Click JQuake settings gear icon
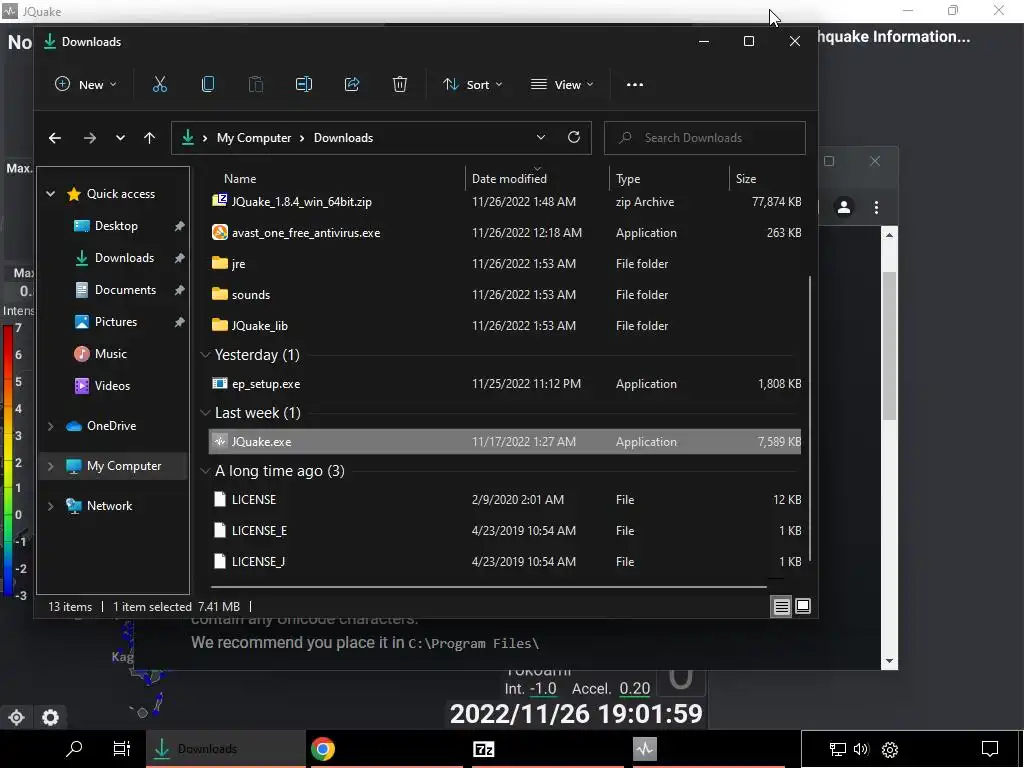Image resolution: width=1024 pixels, height=768 pixels. pos(50,717)
